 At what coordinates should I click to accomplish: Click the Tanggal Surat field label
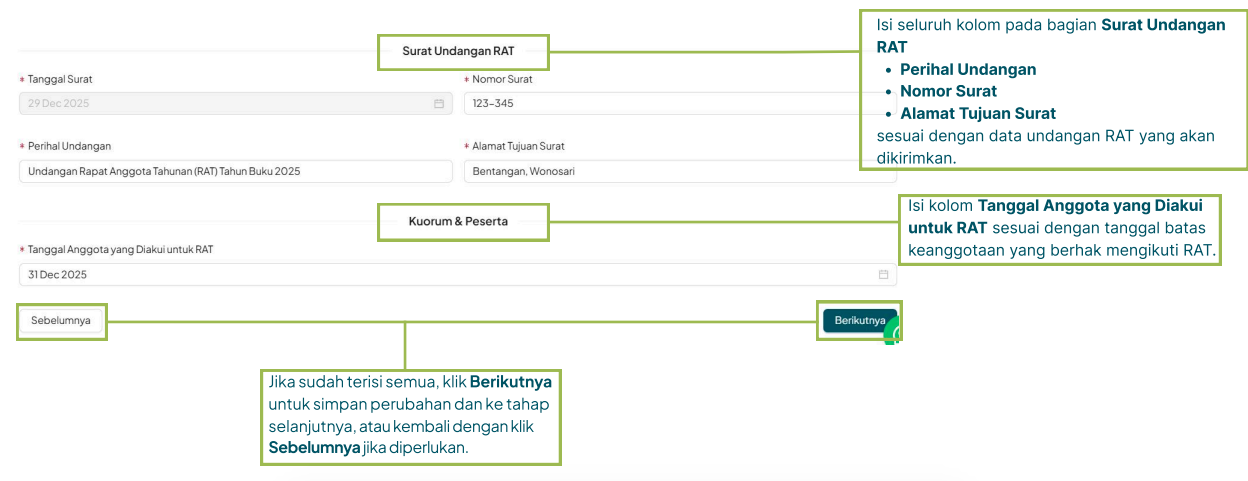[59, 79]
